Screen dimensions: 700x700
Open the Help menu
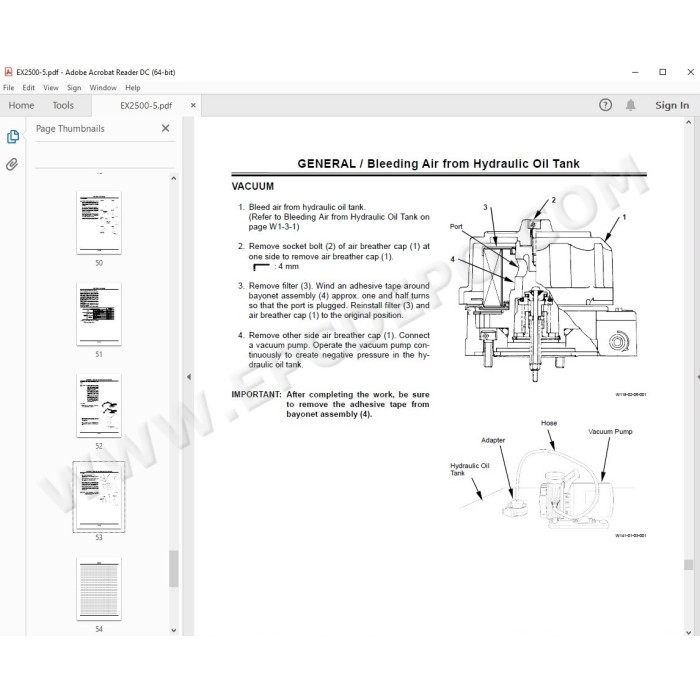coord(133,88)
